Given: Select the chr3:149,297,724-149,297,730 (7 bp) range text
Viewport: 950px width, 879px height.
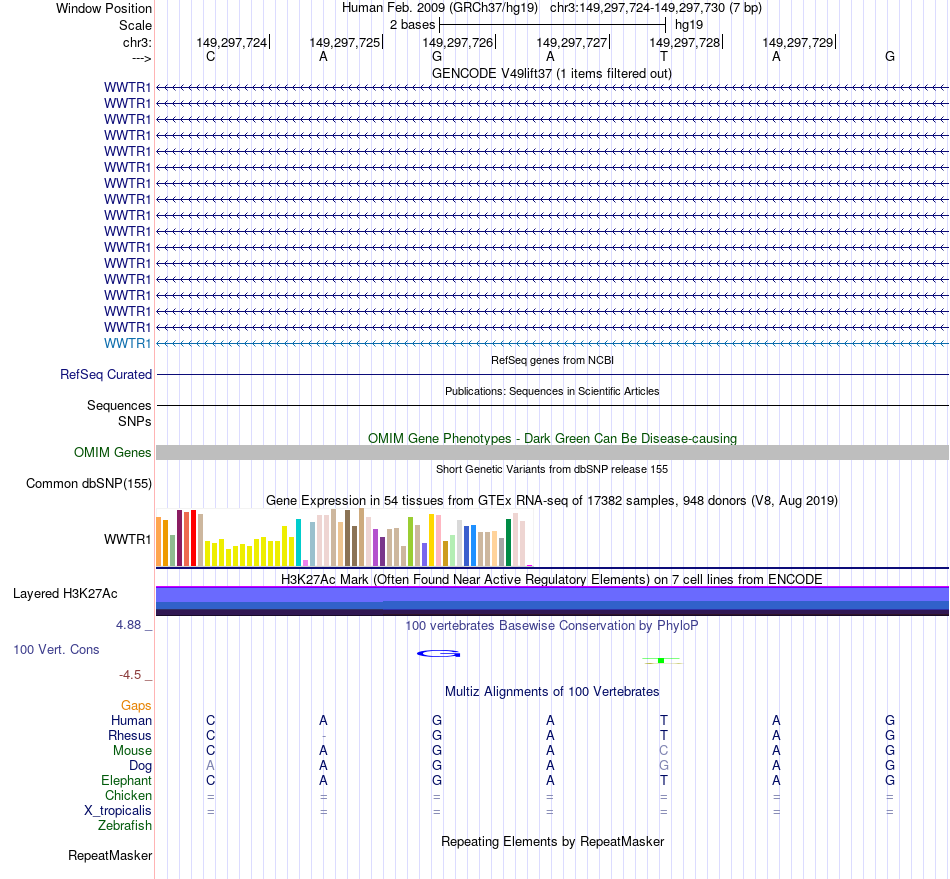Looking at the screenshot, I should point(656,8).
